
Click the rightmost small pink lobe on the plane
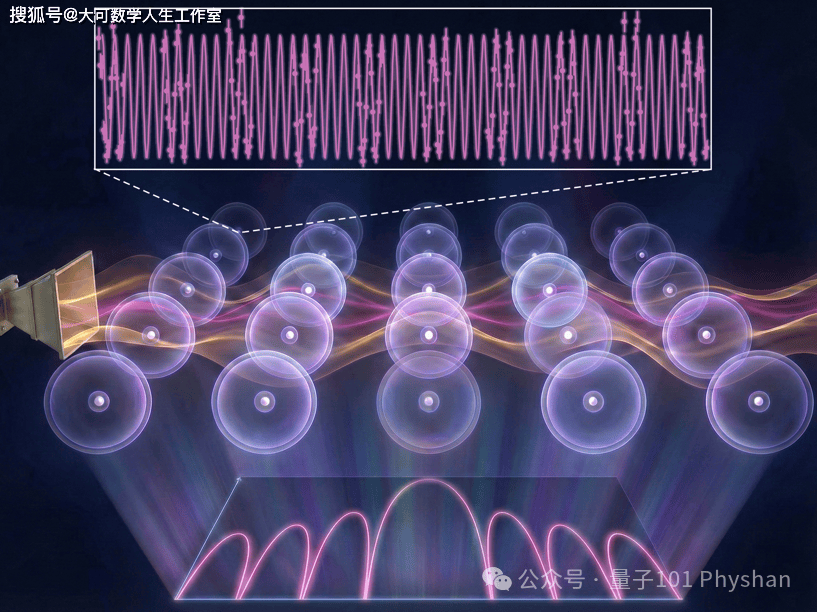642,566
